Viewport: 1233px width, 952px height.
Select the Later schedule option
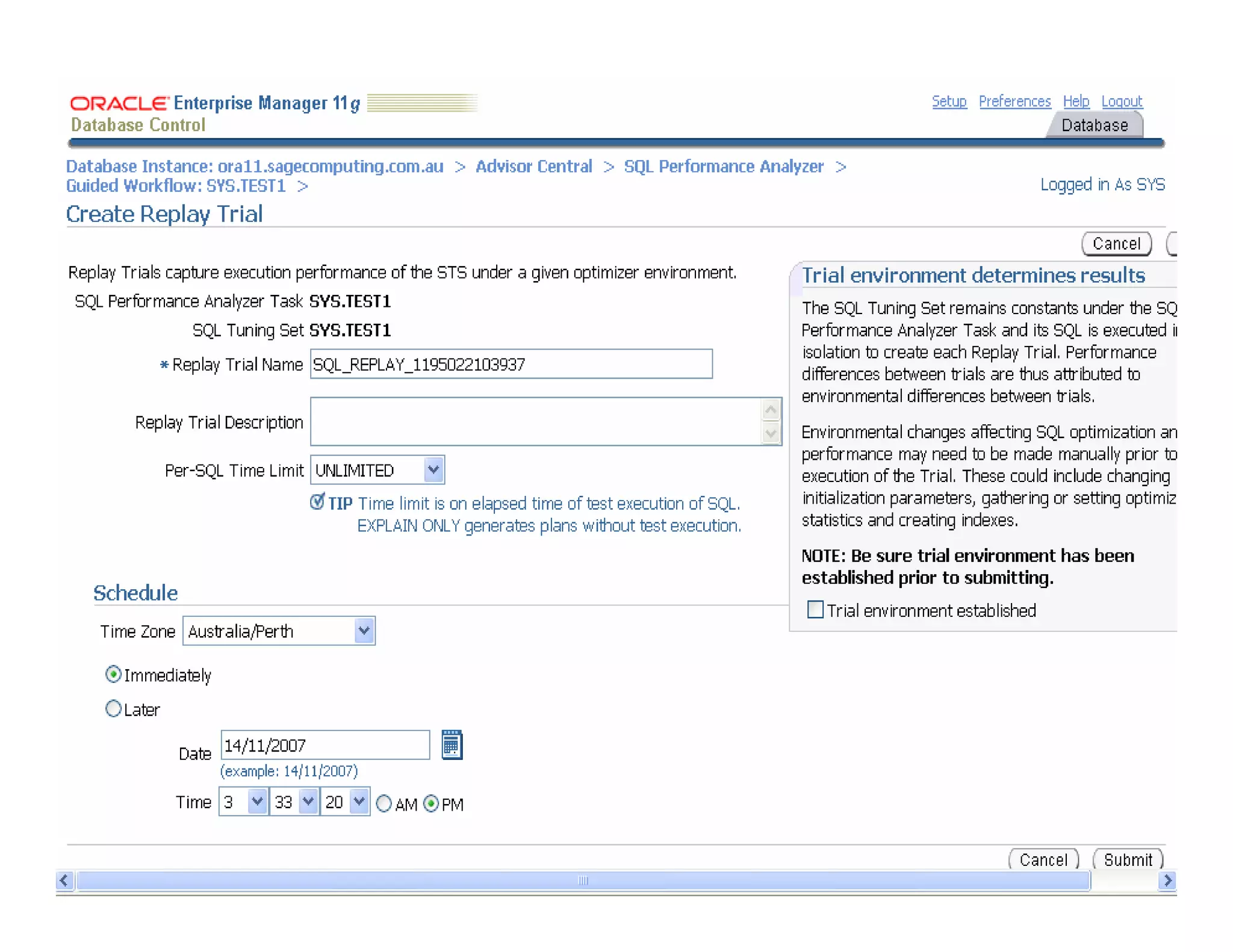point(113,708)
